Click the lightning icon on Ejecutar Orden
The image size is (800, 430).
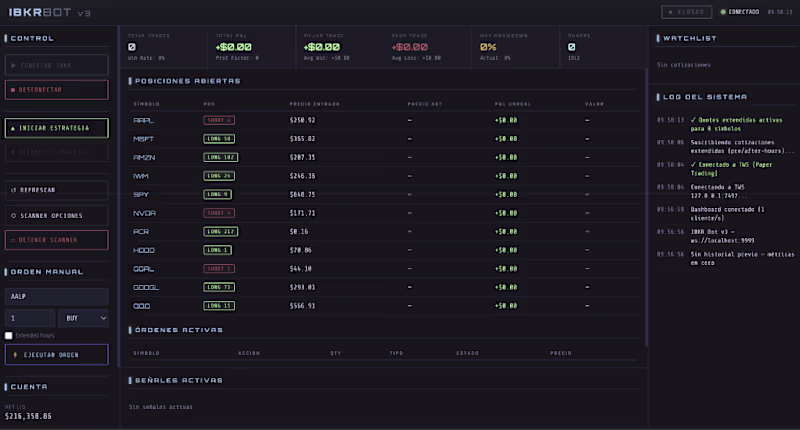coord(15,355)
